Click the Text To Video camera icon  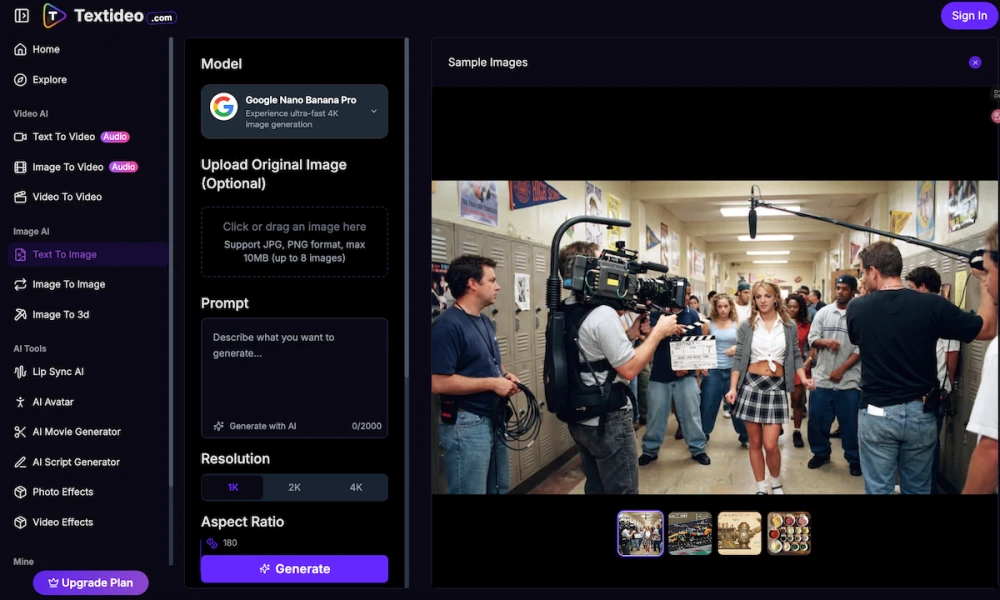[x=20, y=136]
